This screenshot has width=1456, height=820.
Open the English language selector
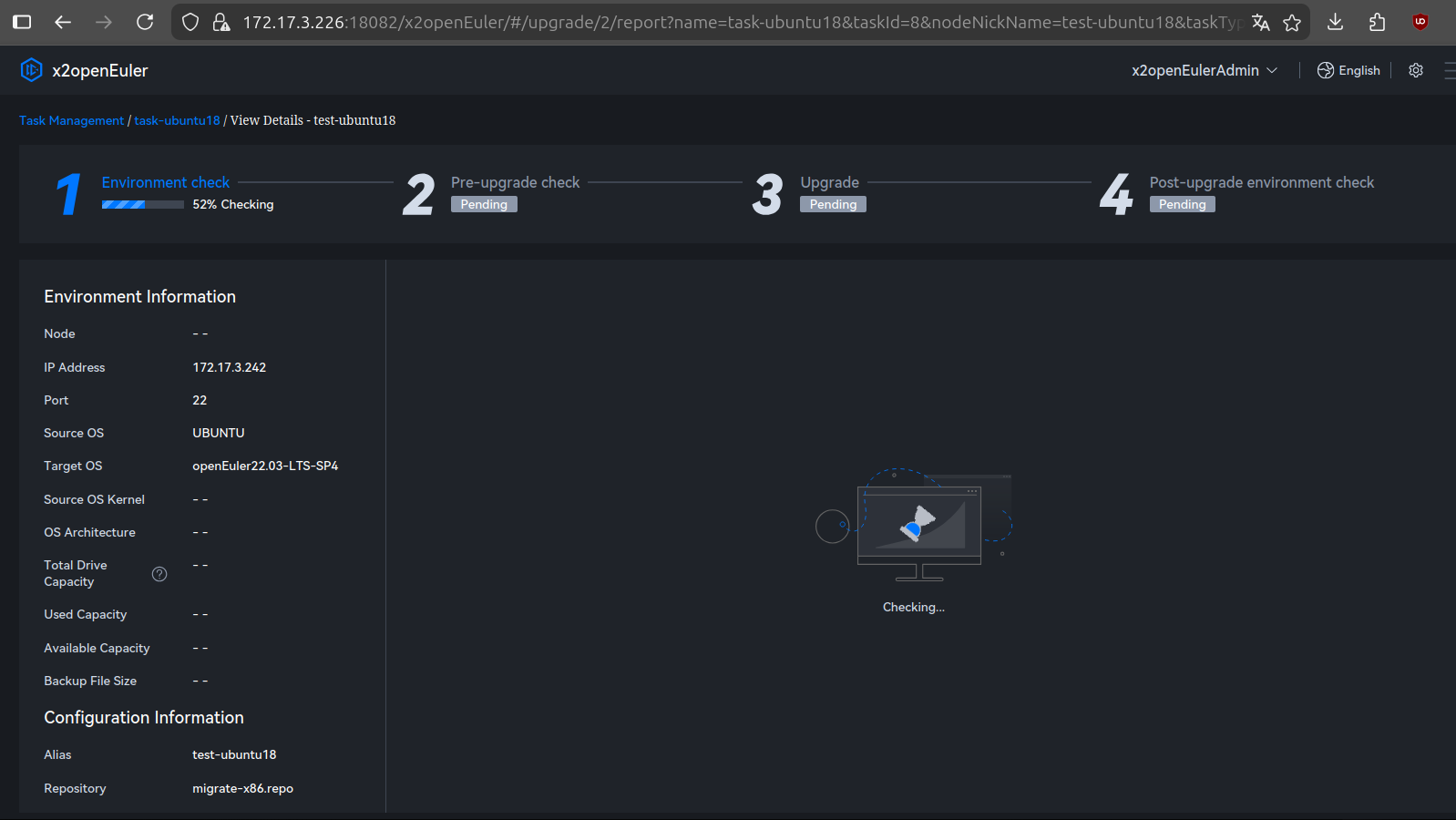pyautogui.click(x=1348, y=70)
